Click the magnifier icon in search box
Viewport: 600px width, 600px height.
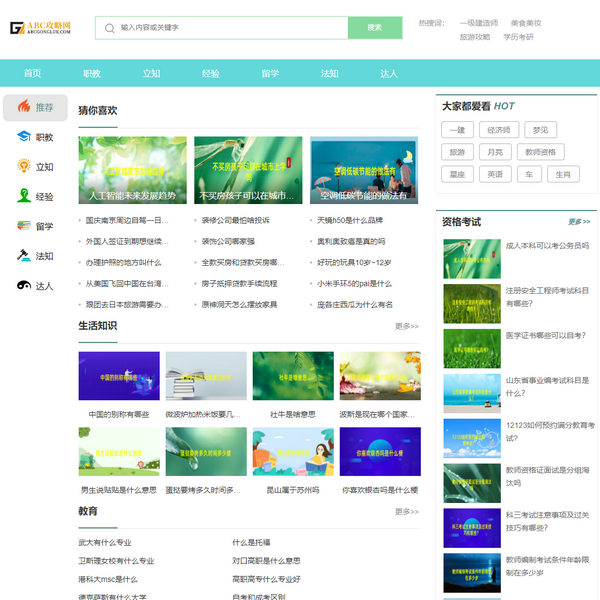click(109, 28)
